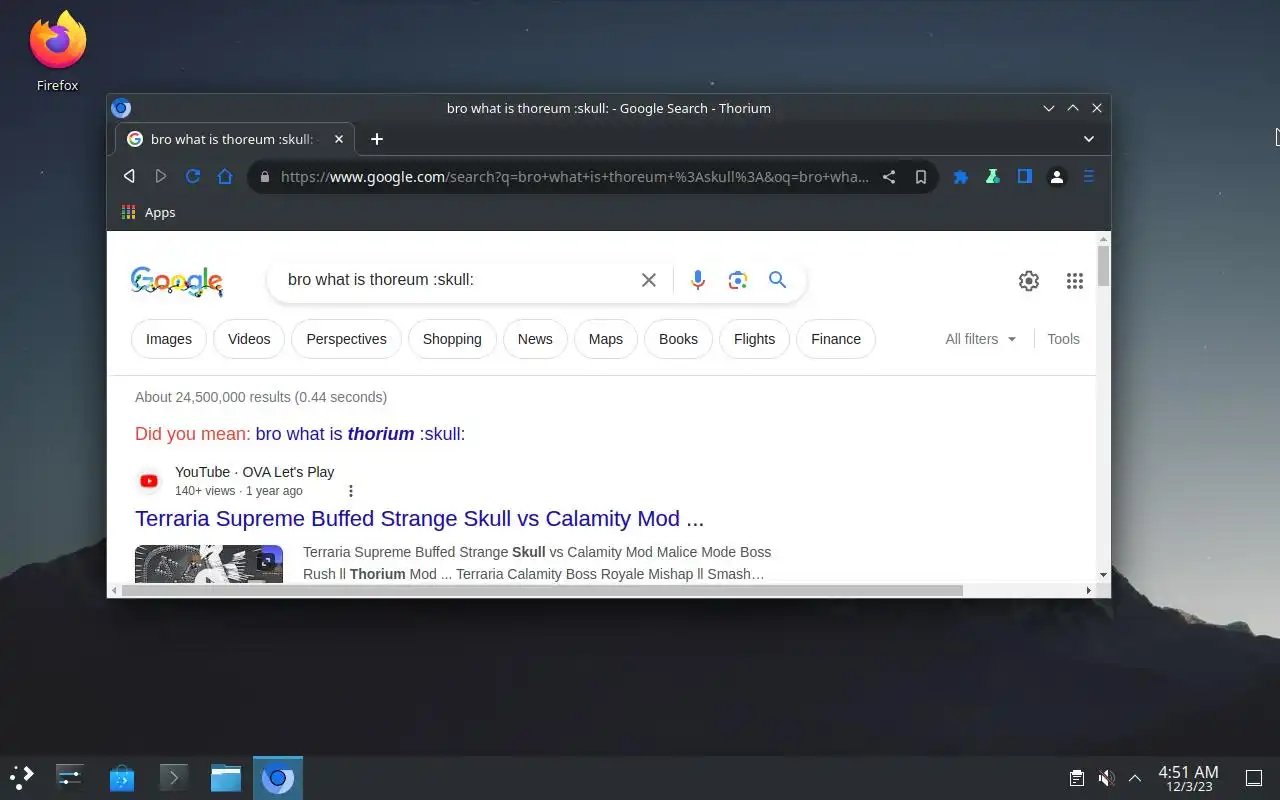The width and height of the screenshot is (1280, 800).
Task: Start voice search with the microphone
Action: (698, 280)
